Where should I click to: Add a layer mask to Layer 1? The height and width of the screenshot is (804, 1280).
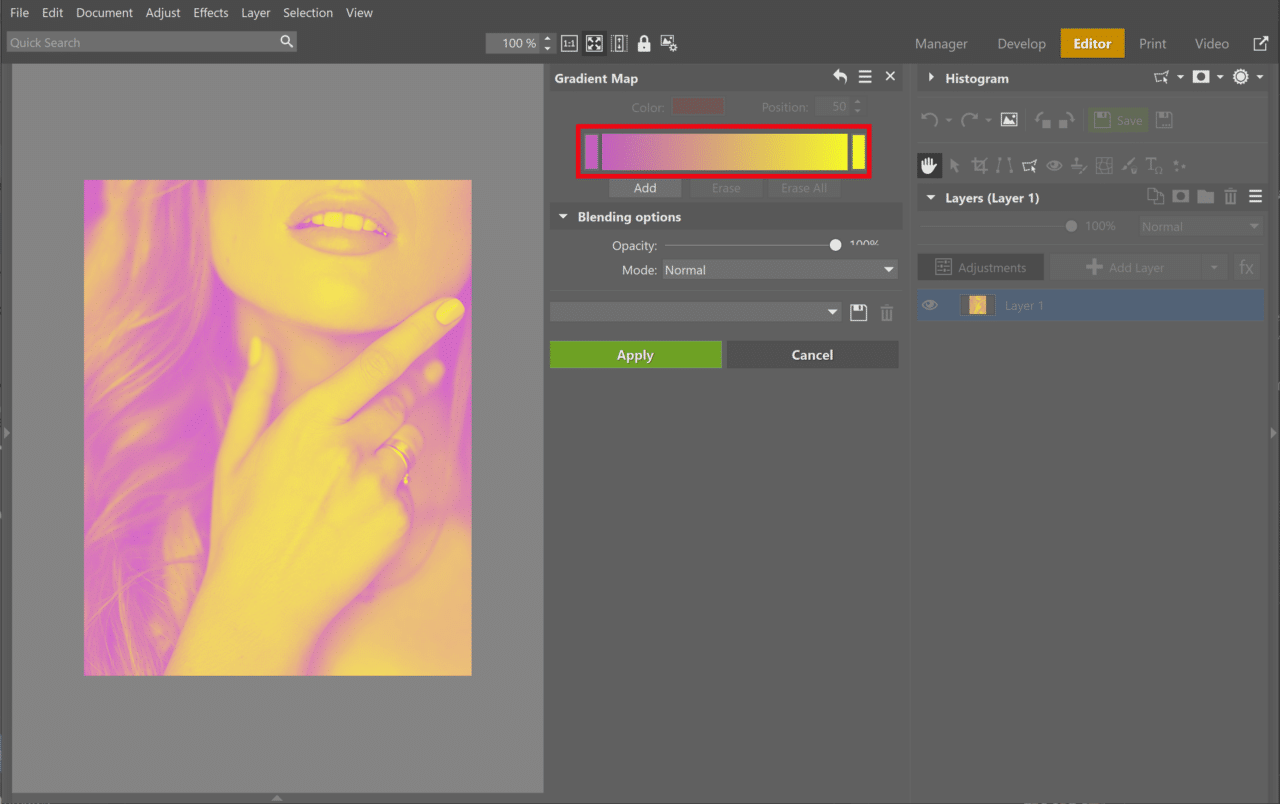[1180, 196]
